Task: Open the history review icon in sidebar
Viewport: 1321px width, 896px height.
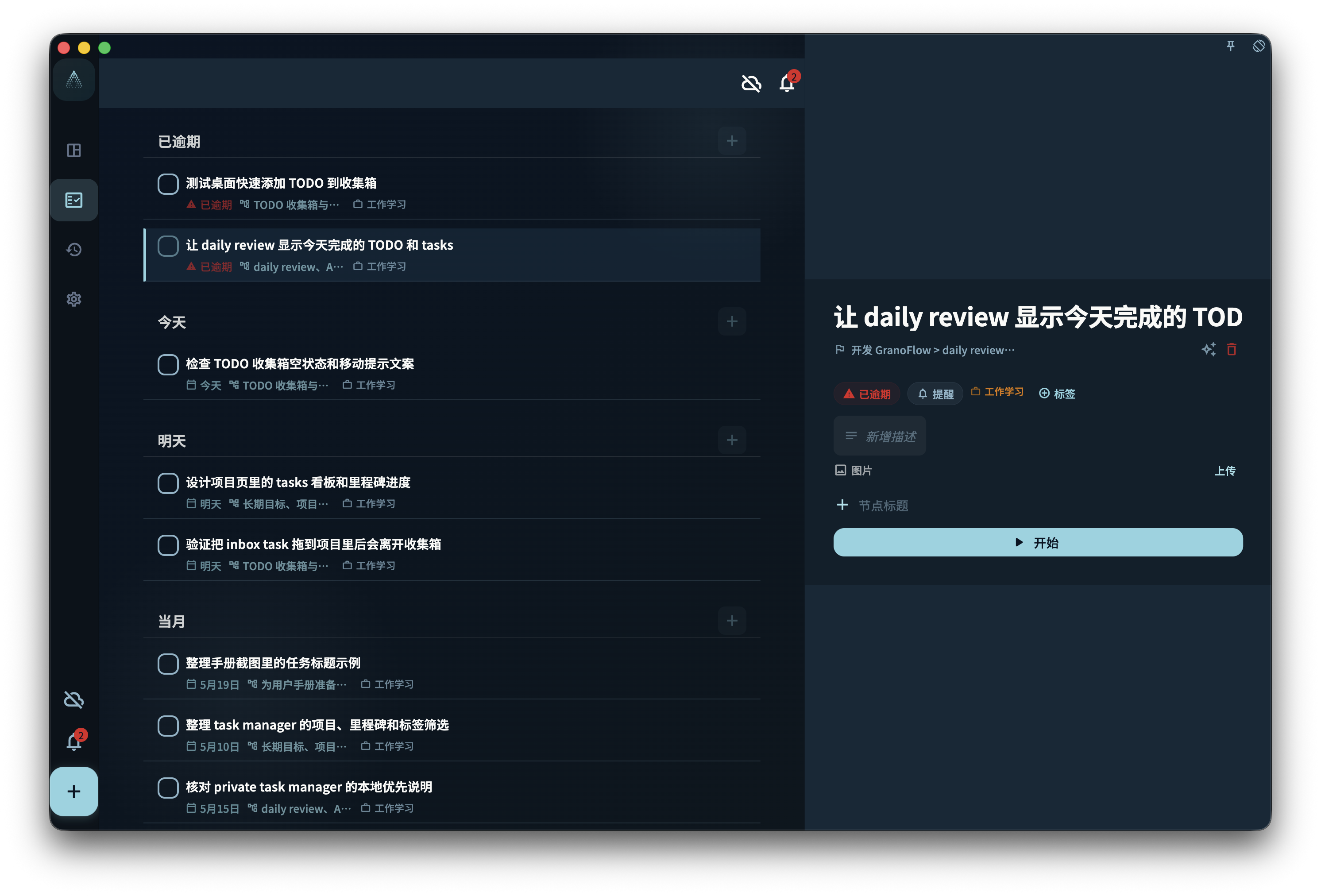Action: click(74, 250)
